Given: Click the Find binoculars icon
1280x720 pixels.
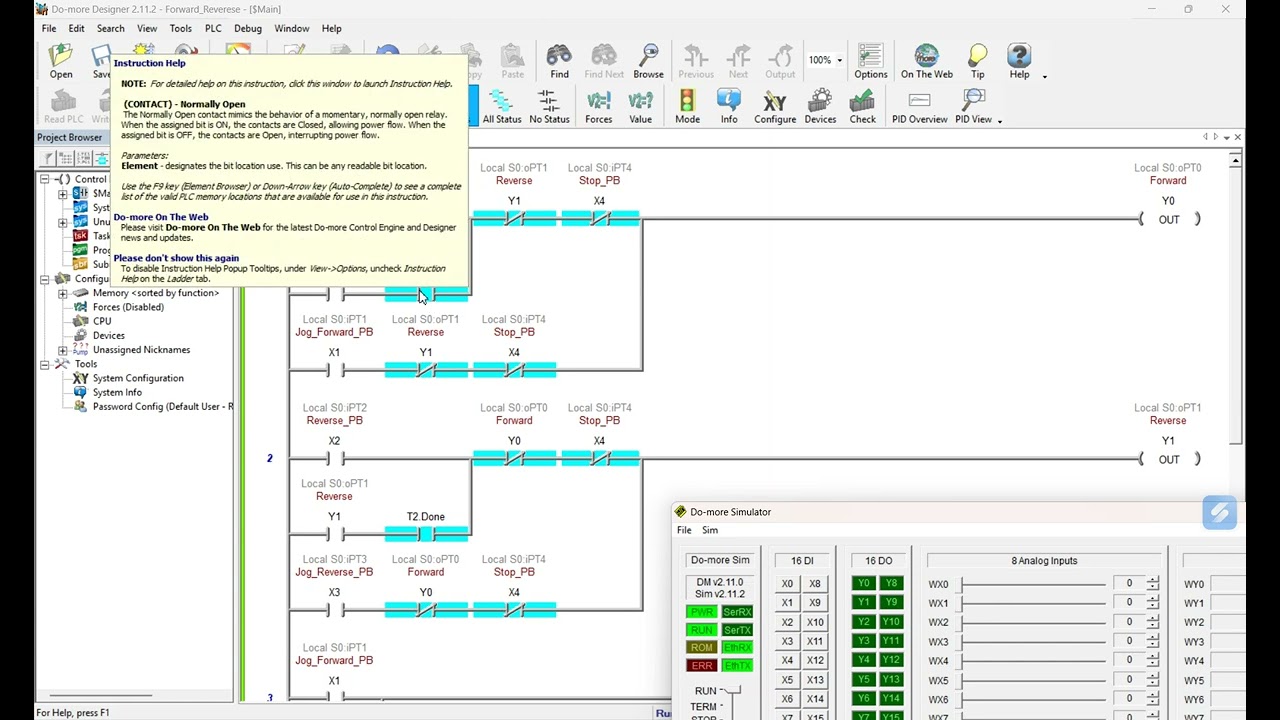Looking at the screenshot, I should 559,62.
